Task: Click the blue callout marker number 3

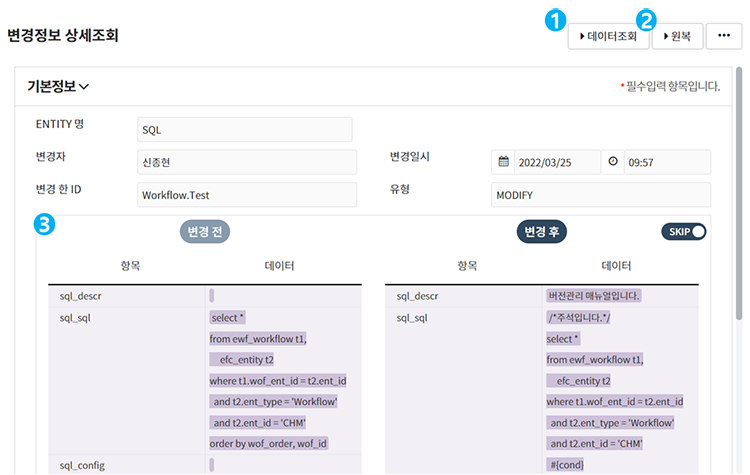Action: point(43,224)
